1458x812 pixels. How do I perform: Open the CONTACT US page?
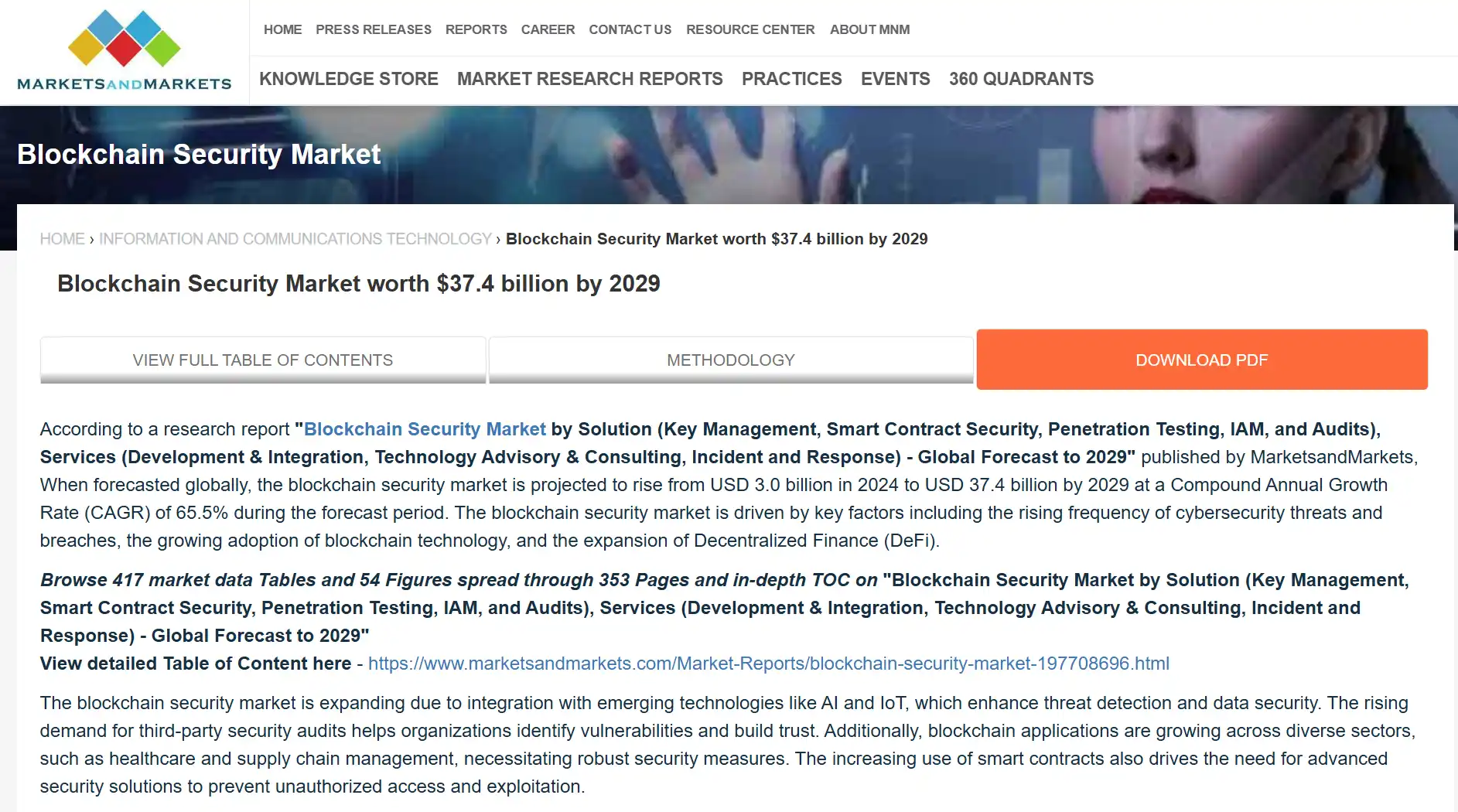click(x=630, y=29)
